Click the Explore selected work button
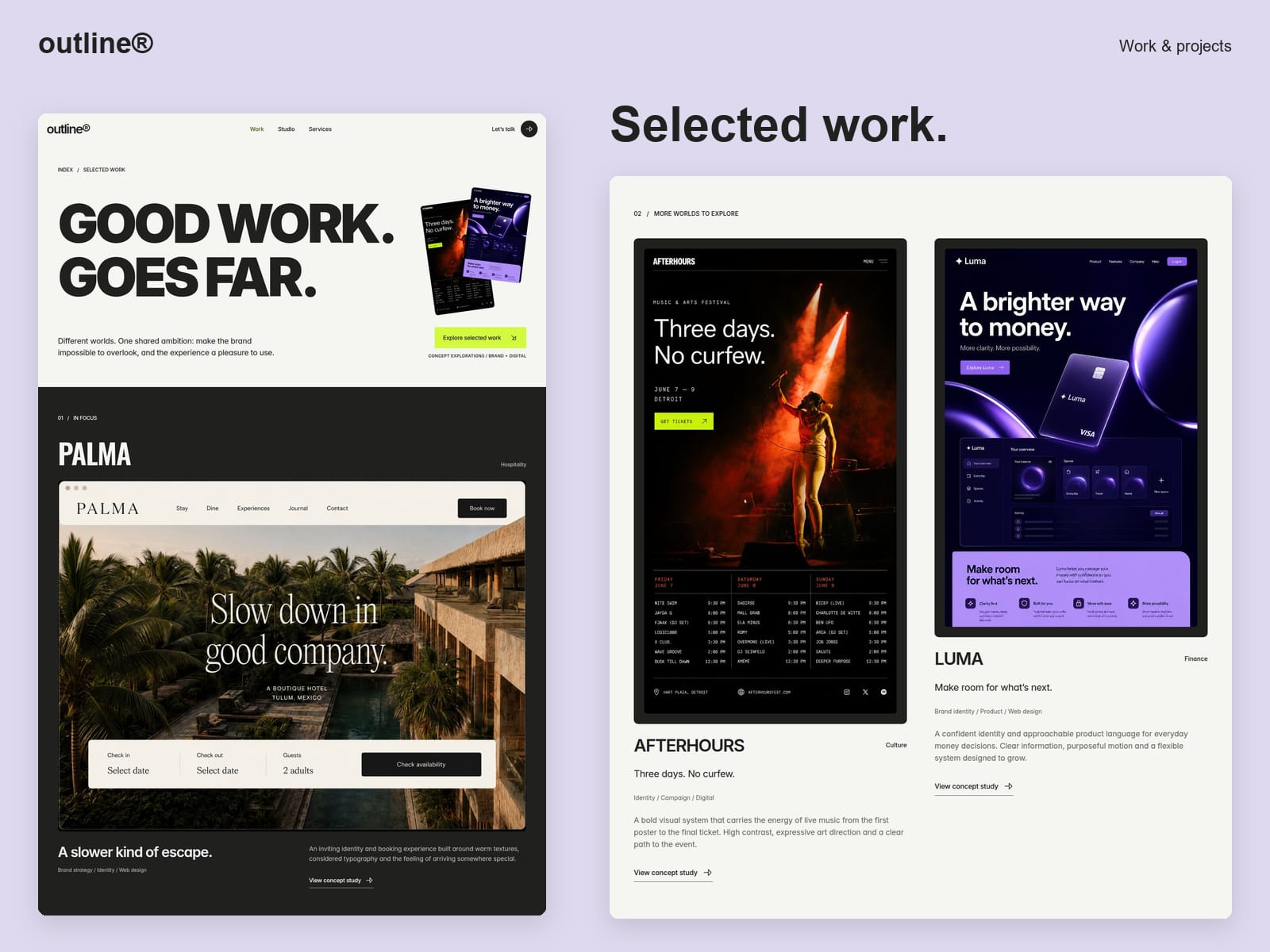The height and width of the screenshot is (952, 1270). point(480,337)
